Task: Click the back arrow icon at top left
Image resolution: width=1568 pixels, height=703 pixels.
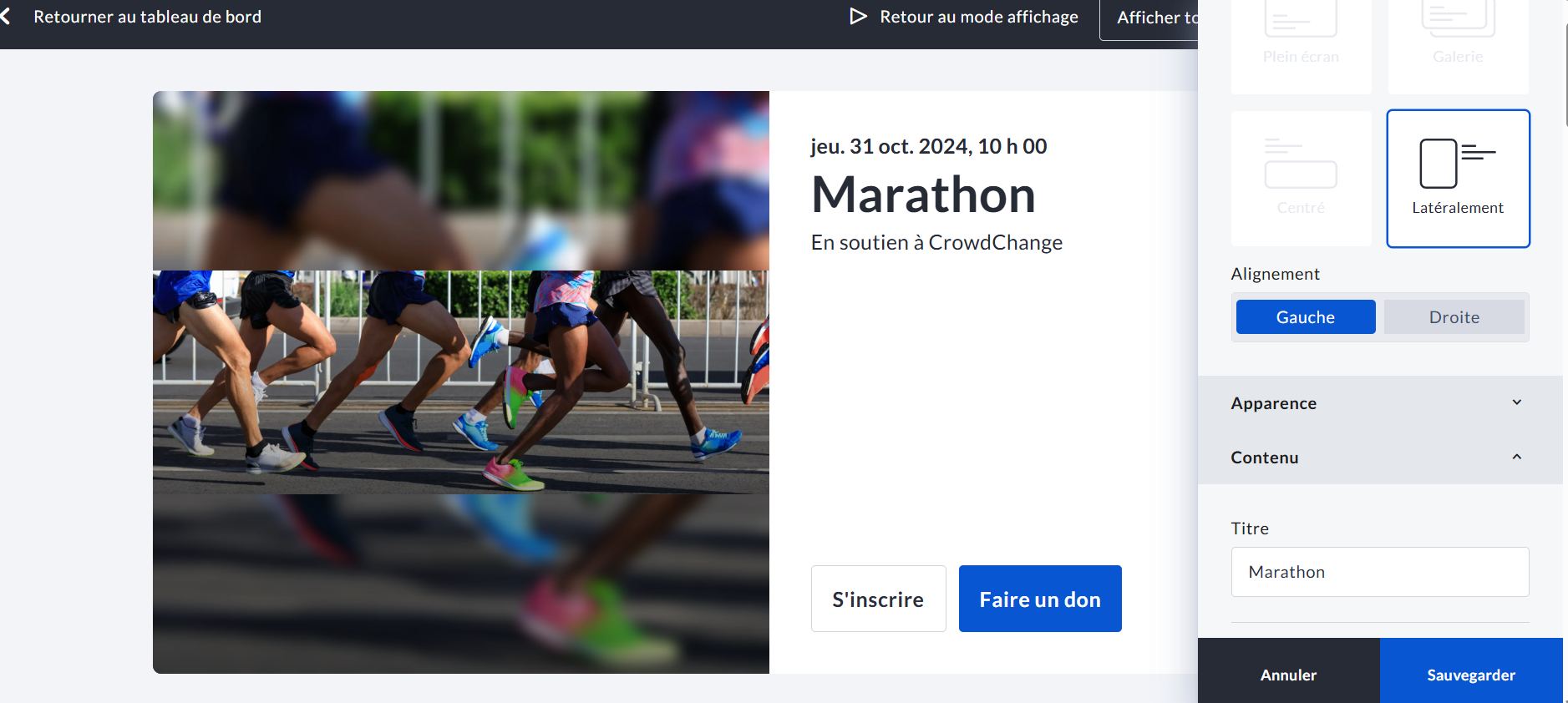Action: (7, 17)
